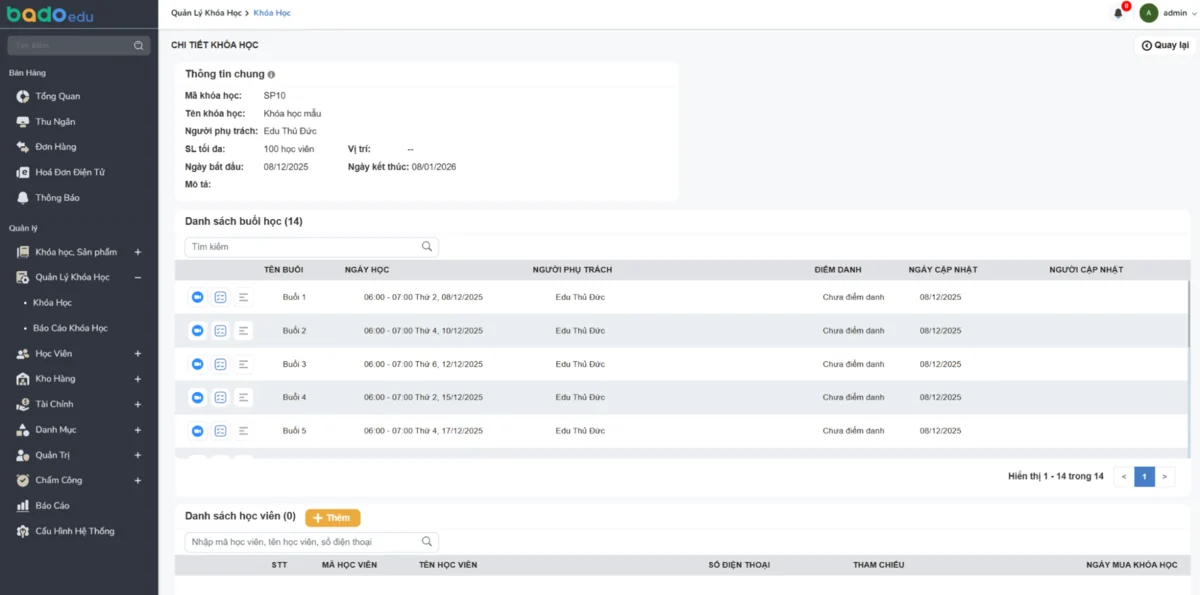Screen dimensions: 1200x595
Task: Click Zoom video icon for Buổi 5
Action: 197,431
